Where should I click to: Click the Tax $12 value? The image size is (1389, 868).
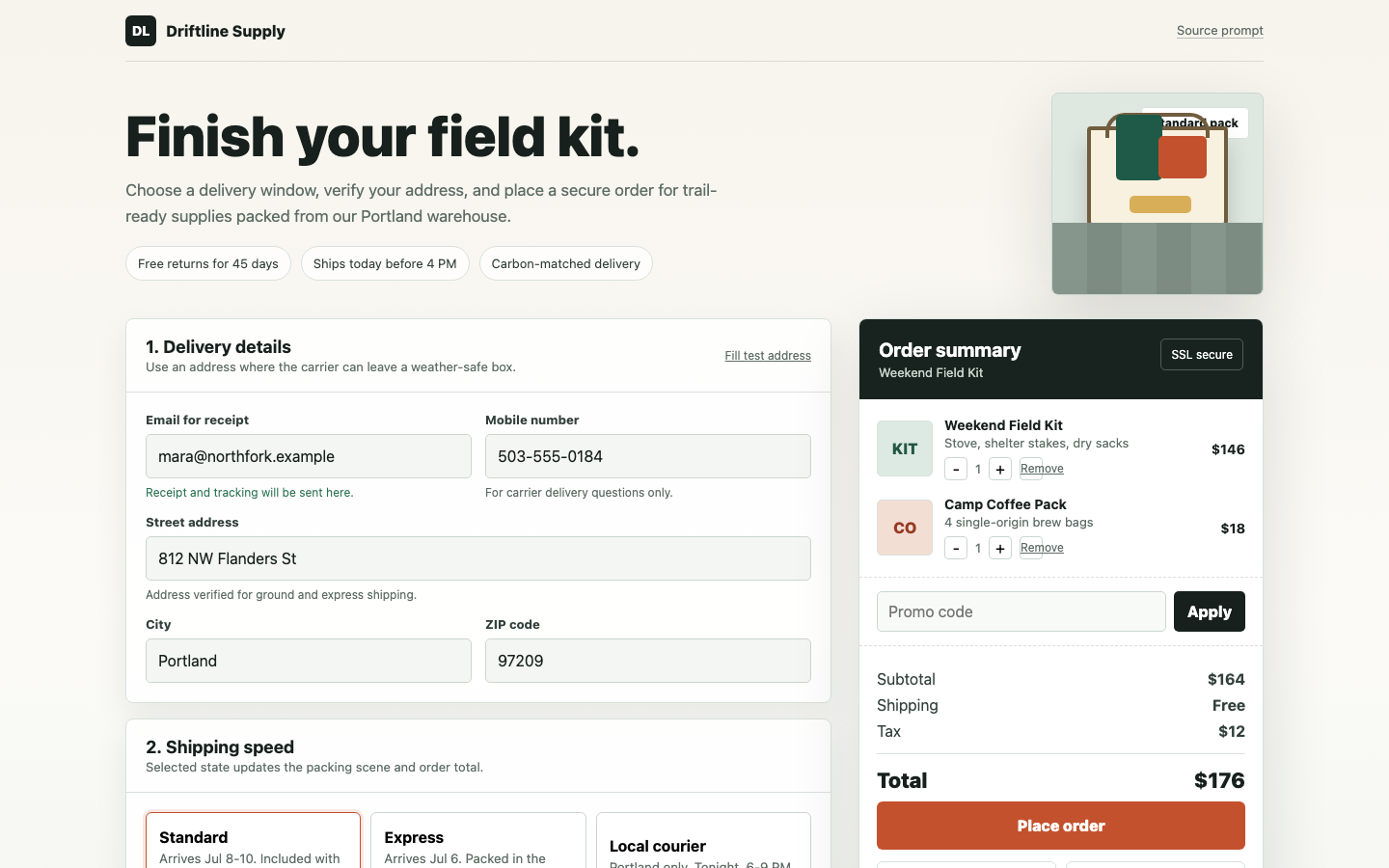pyautogui.click(x=1232, y=731)
